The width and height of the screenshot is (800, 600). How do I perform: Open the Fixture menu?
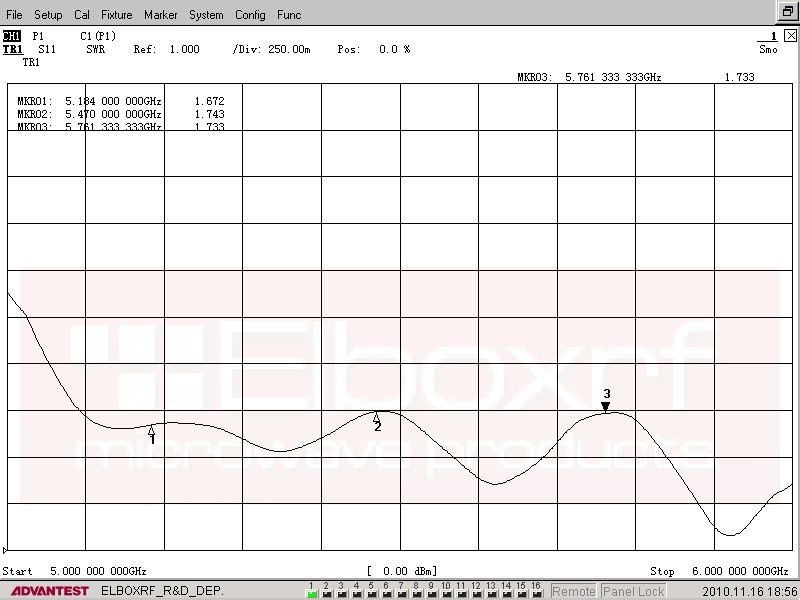click(x=116, y=15)
